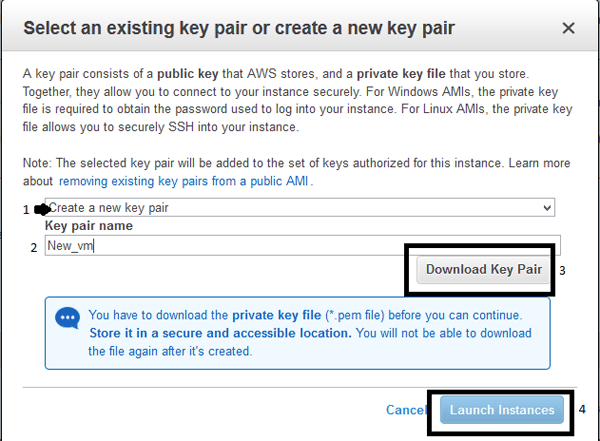Click the step number 1 annotation

coord(28,208)
